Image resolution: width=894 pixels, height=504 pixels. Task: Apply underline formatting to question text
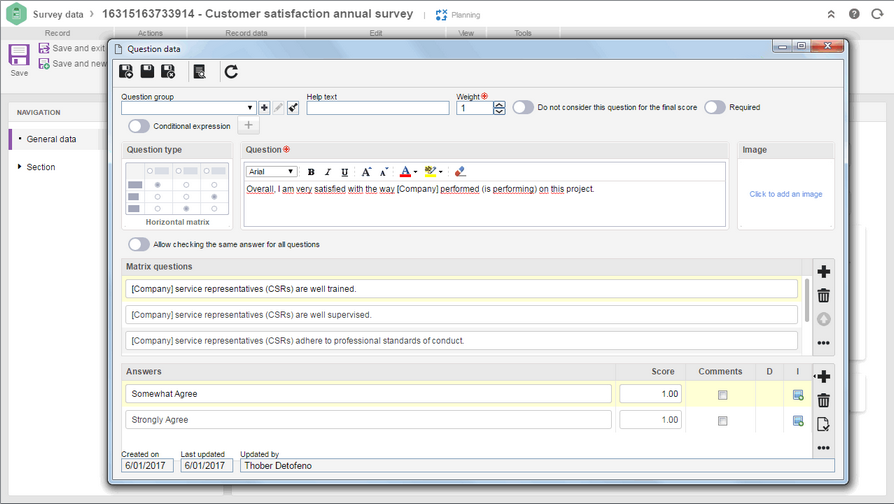click(x=344, y=172)
